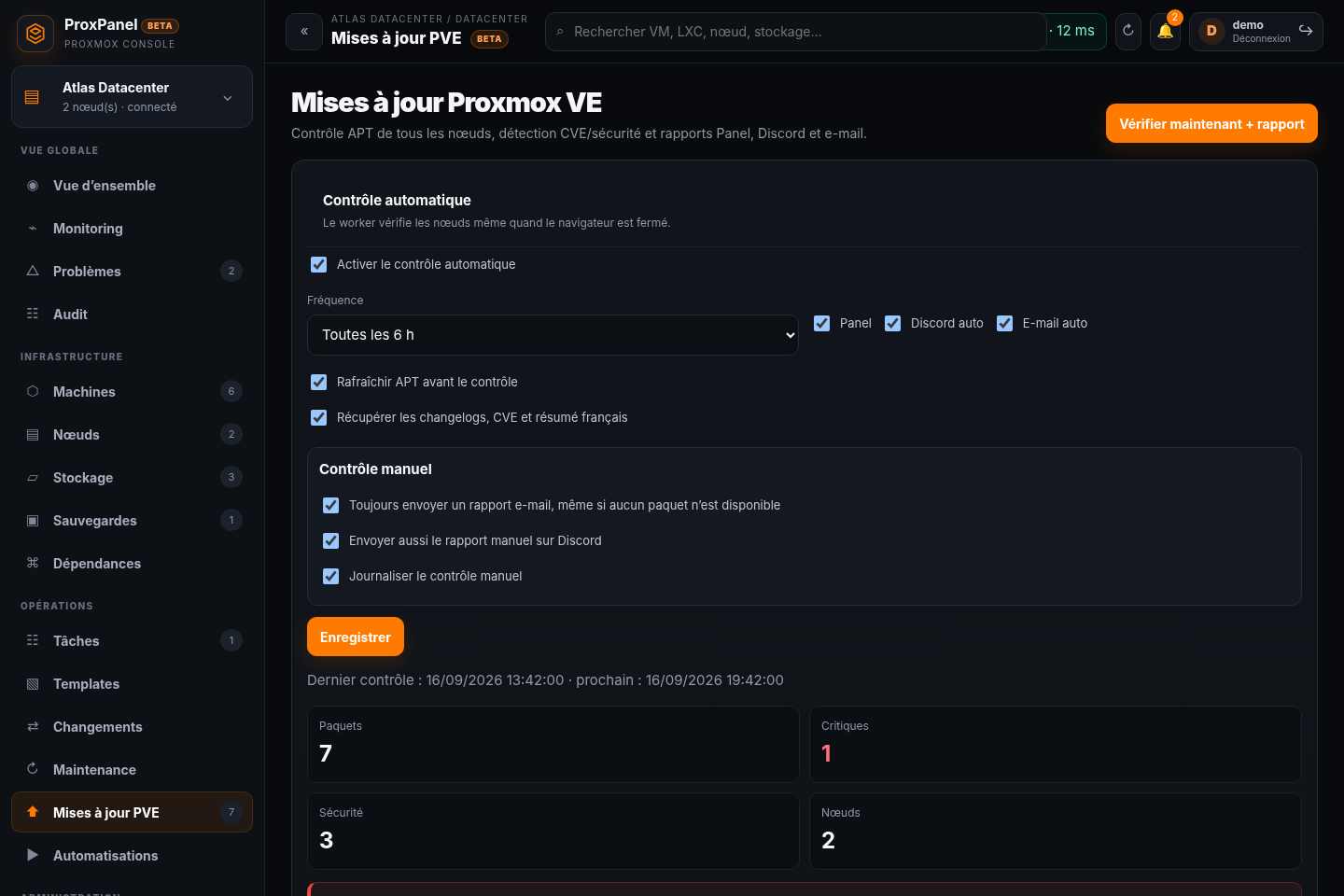1344x896 pixels.
Task: Click the Automatisations play icon
Action: [33, 856]
